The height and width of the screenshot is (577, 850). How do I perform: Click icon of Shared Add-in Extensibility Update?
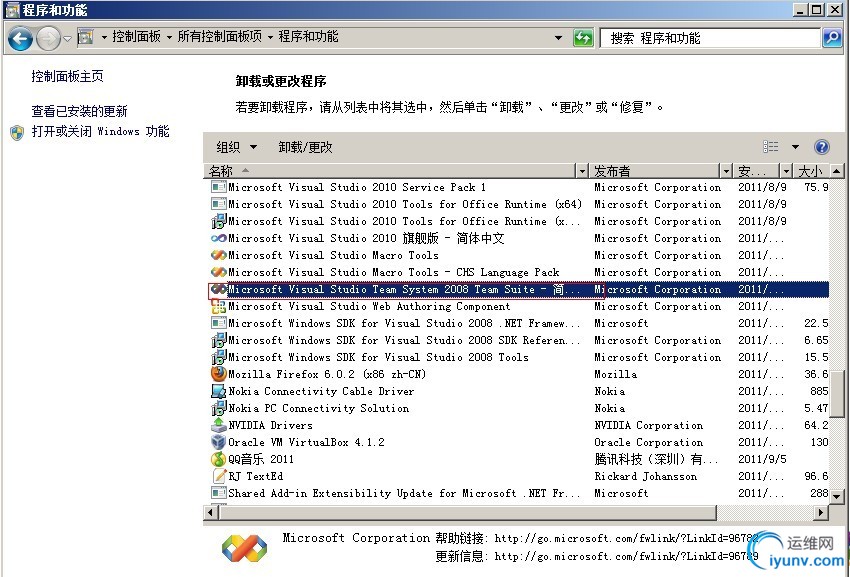coord(218,493)
